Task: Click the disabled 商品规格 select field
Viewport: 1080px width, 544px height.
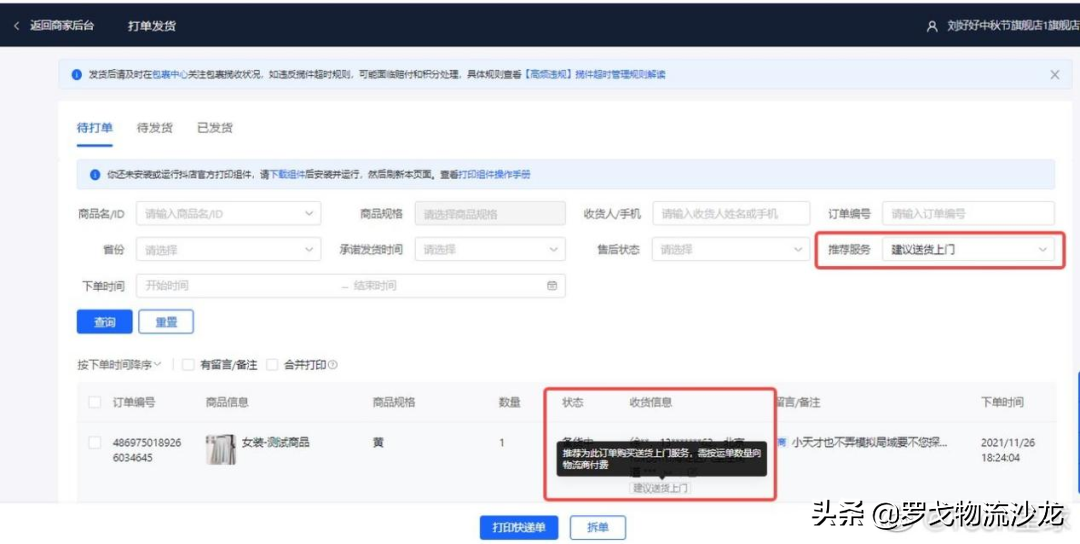Action: pos(490,213)
